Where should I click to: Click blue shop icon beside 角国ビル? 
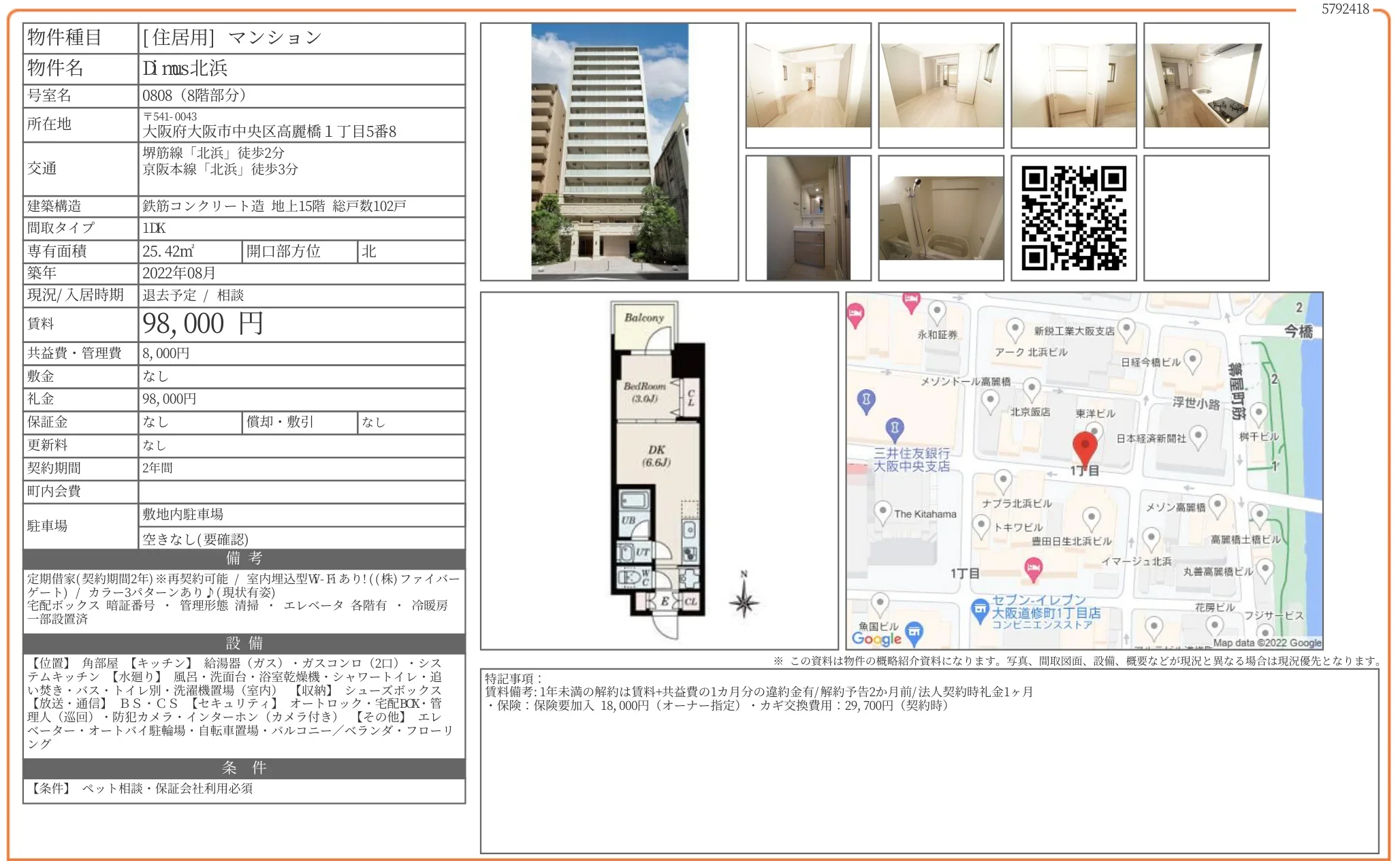[x=914, y=632]
